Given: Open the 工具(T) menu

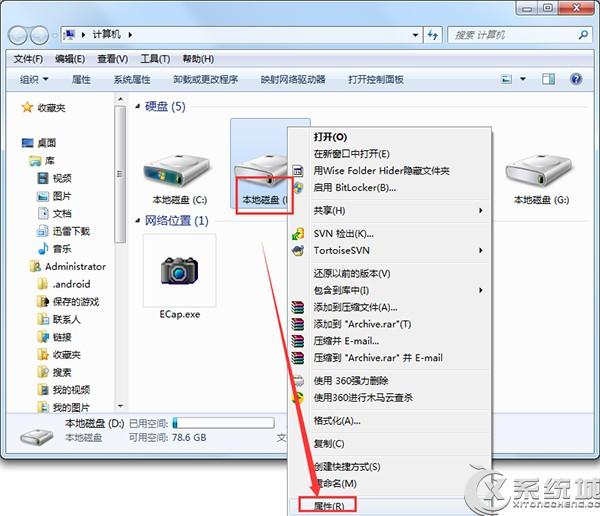Looking at the screenshot, I should pos(155,59).
